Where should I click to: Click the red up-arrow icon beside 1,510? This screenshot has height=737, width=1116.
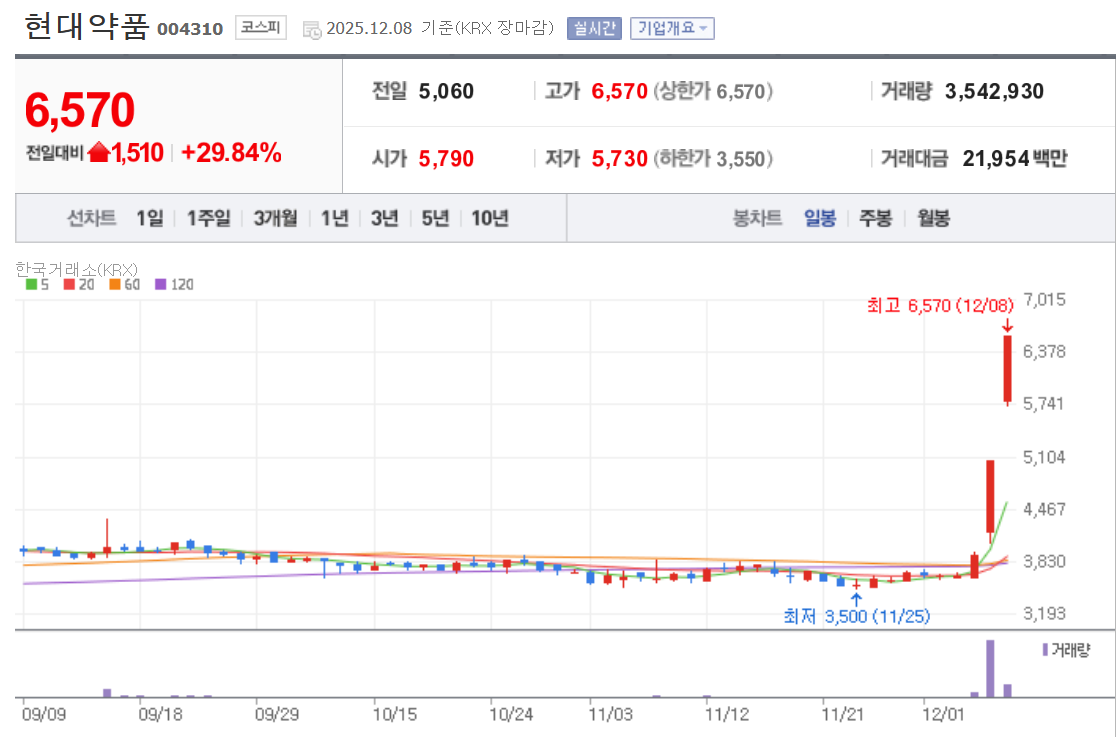(x=99, y=152)
